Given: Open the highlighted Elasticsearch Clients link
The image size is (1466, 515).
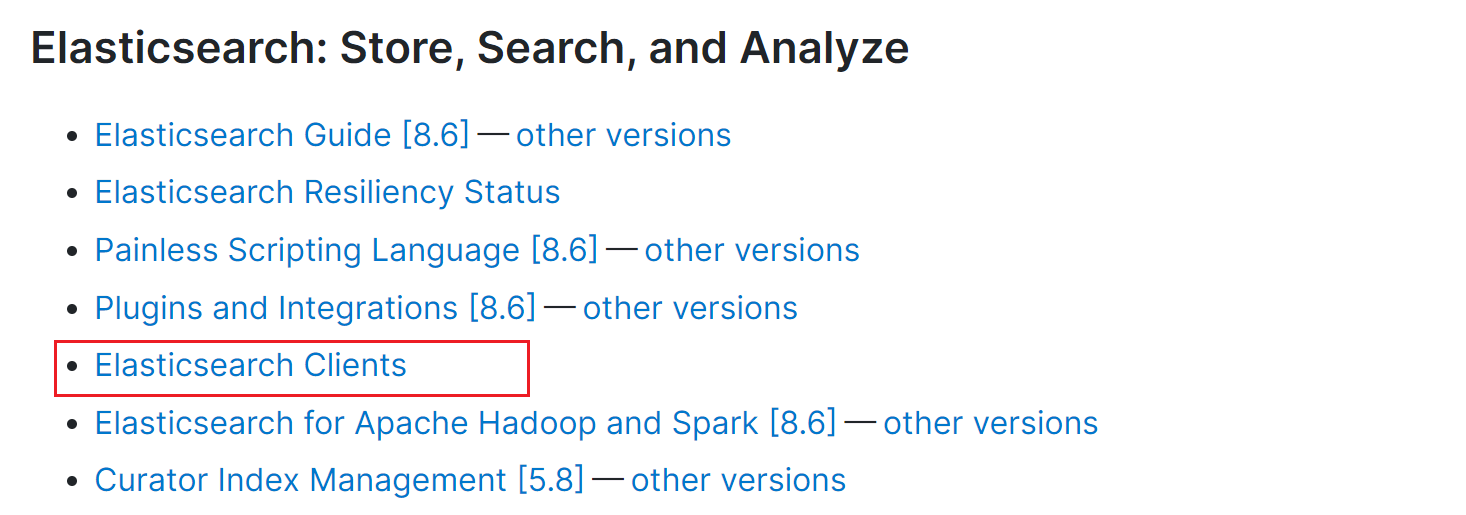Looking at the screenshot, I should tap(251, 366).
